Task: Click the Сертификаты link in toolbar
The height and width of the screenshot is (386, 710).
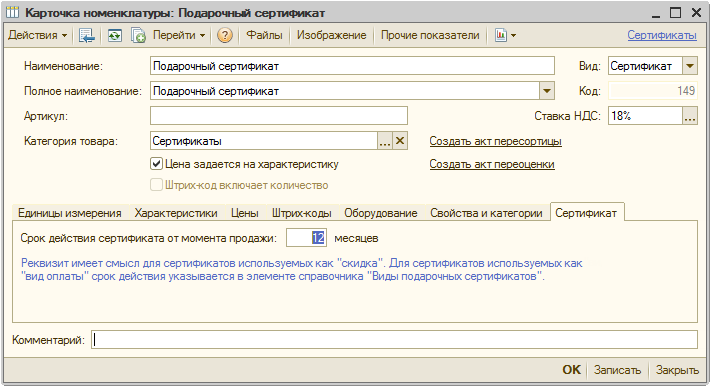Action: point(662,35)
